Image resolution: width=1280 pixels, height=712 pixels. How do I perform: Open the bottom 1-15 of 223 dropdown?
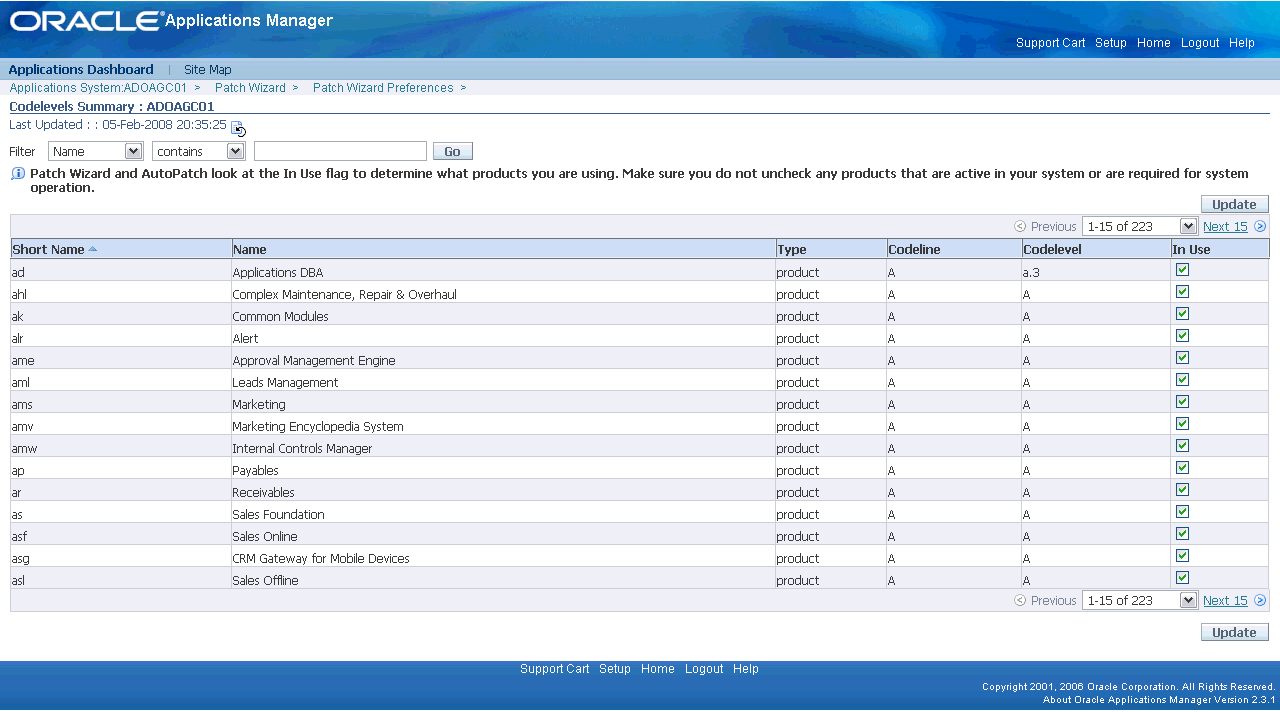tap(1139, 601)
